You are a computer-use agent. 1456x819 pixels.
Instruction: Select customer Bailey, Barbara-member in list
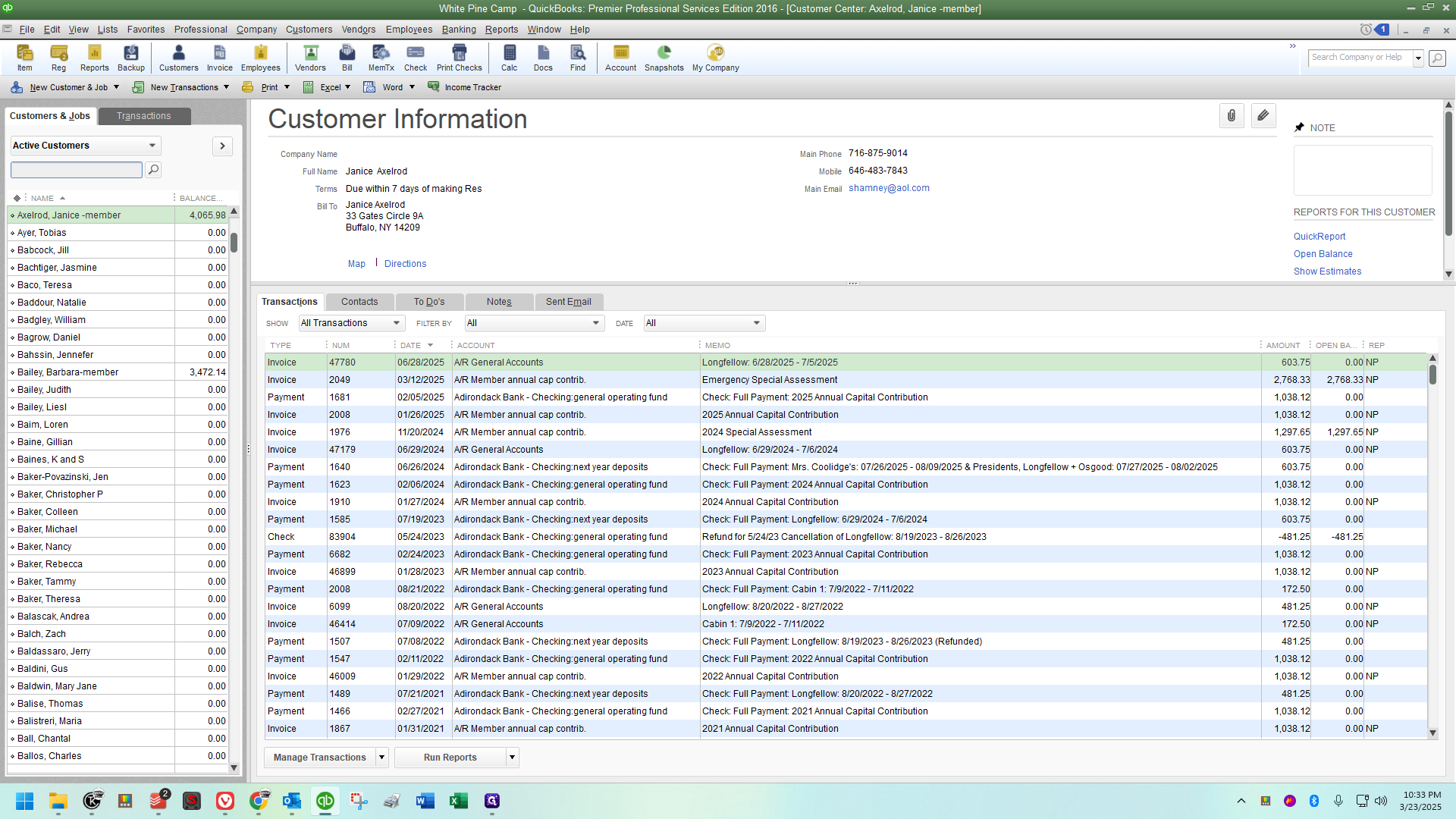point(68,372)
